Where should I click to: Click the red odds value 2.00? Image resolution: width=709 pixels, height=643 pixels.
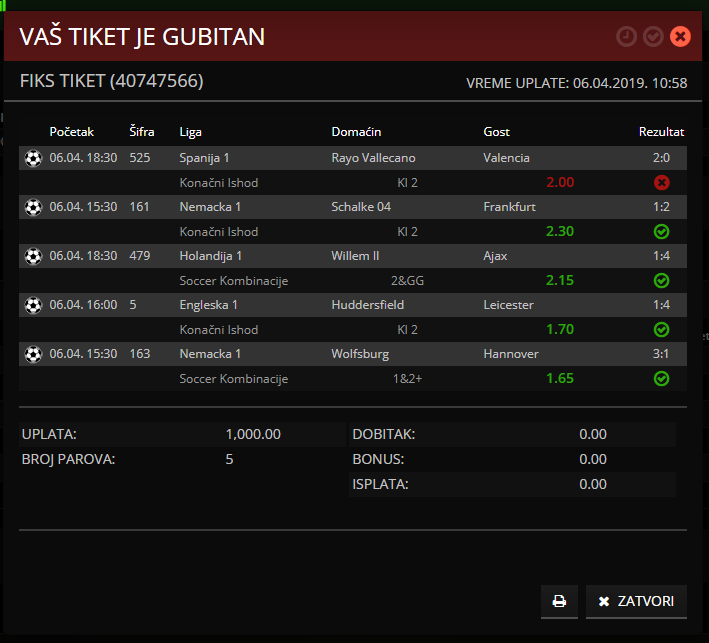pos(560,182)
